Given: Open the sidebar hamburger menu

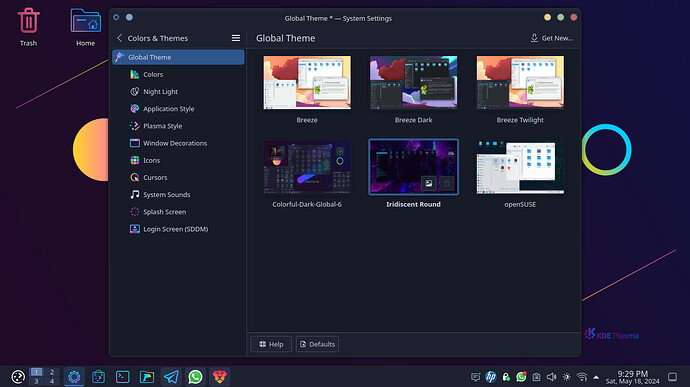Looking at the screenshot, I should click(x=236, y=38).
